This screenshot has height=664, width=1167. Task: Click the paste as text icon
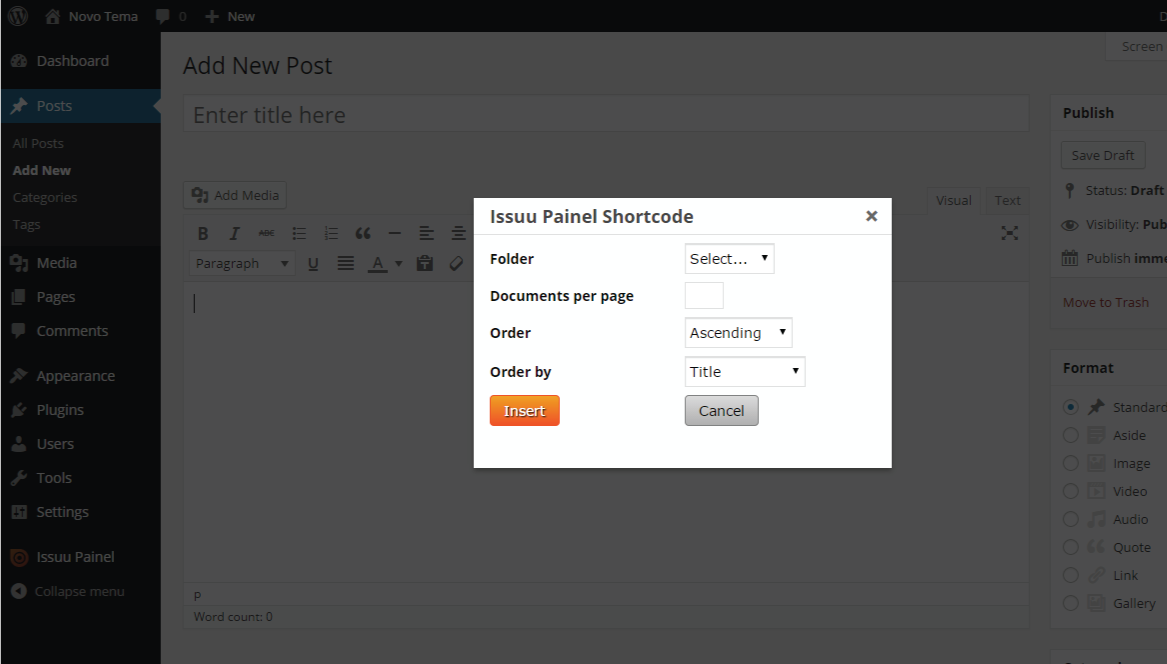[x=425, y=264]
